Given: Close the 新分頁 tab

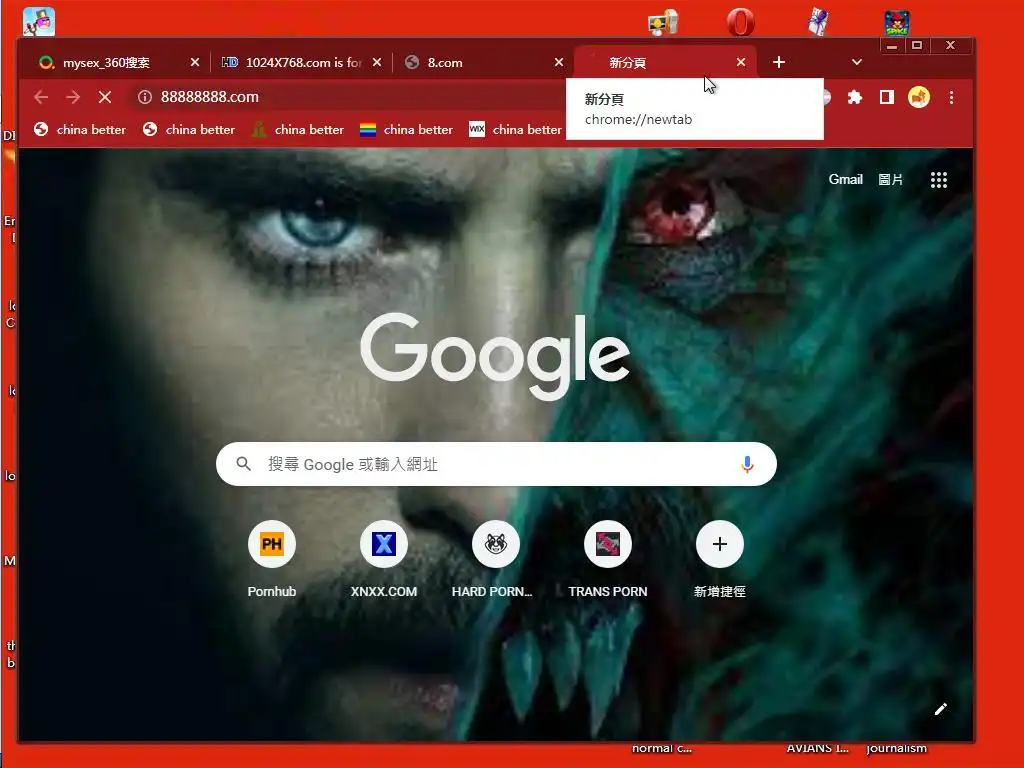Looking at the screenshot, I should point(741,63).
